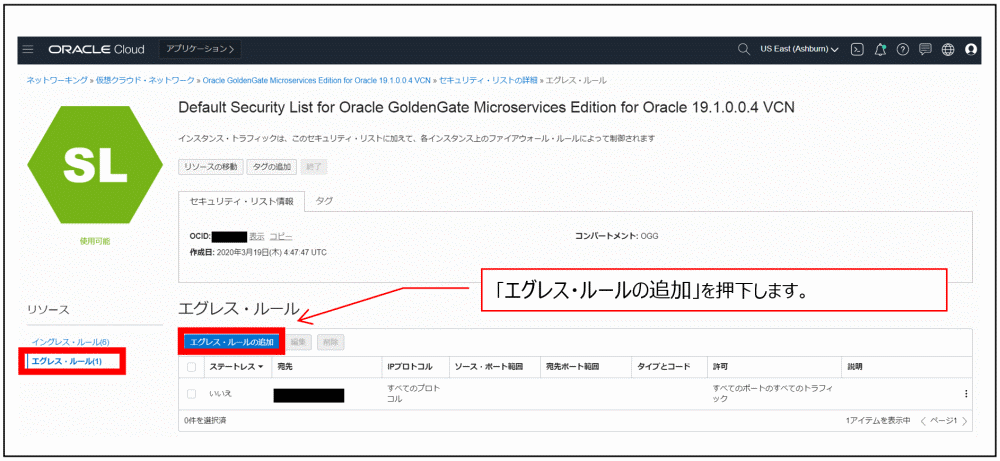This screenshot has width=1000, height=461.
Task: Click the Oracle Cloud logo
Action: point(96,50)
